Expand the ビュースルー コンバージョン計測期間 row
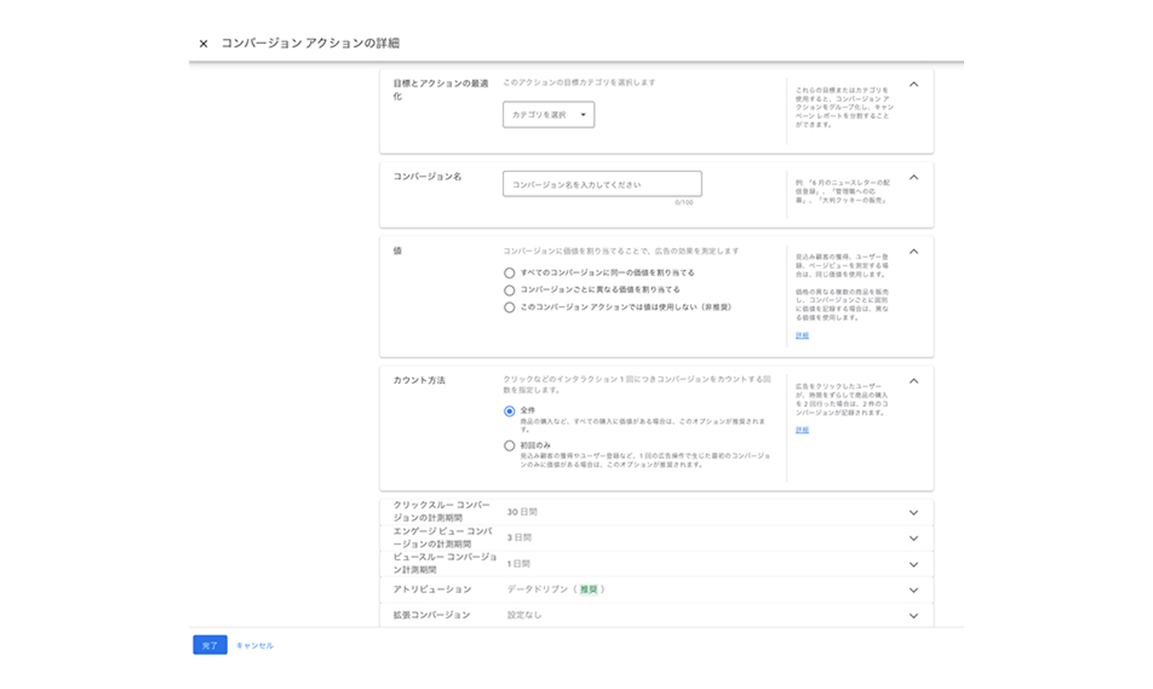Image resolution: width=1153 pixels, height=689 pixels. click(x=913, y=565)
